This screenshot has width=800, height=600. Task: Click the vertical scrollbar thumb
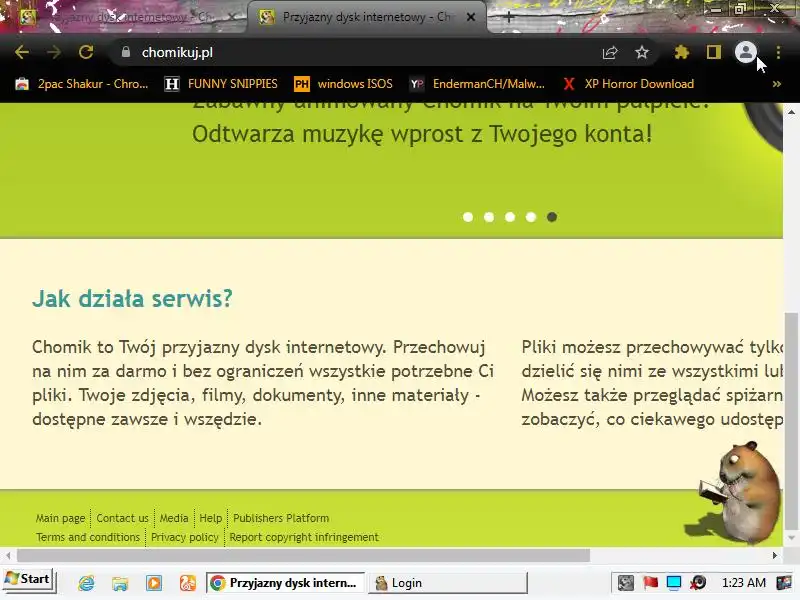[791, 421]
